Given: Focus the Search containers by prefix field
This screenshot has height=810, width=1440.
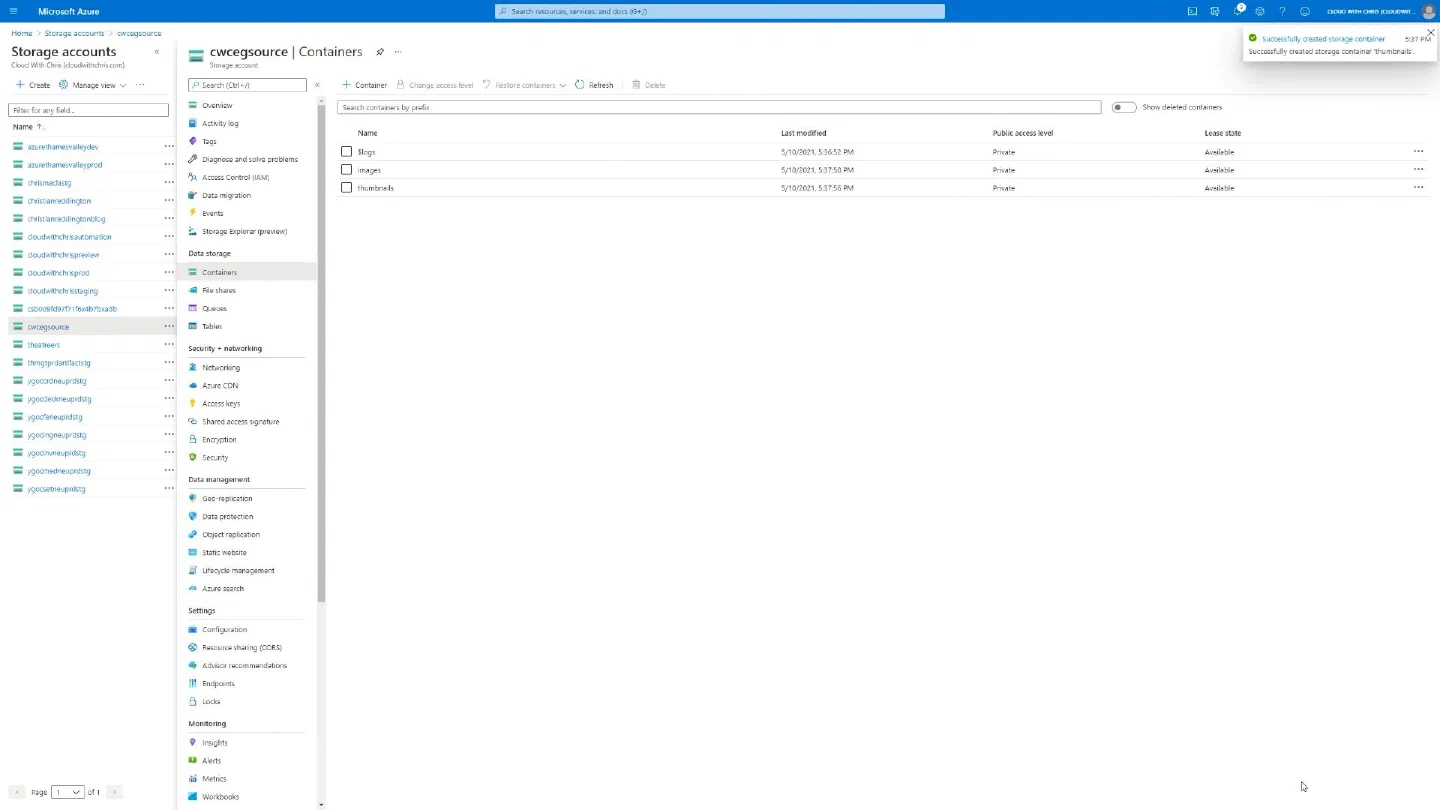Looking at the screenshot, I should pos(719,107).
